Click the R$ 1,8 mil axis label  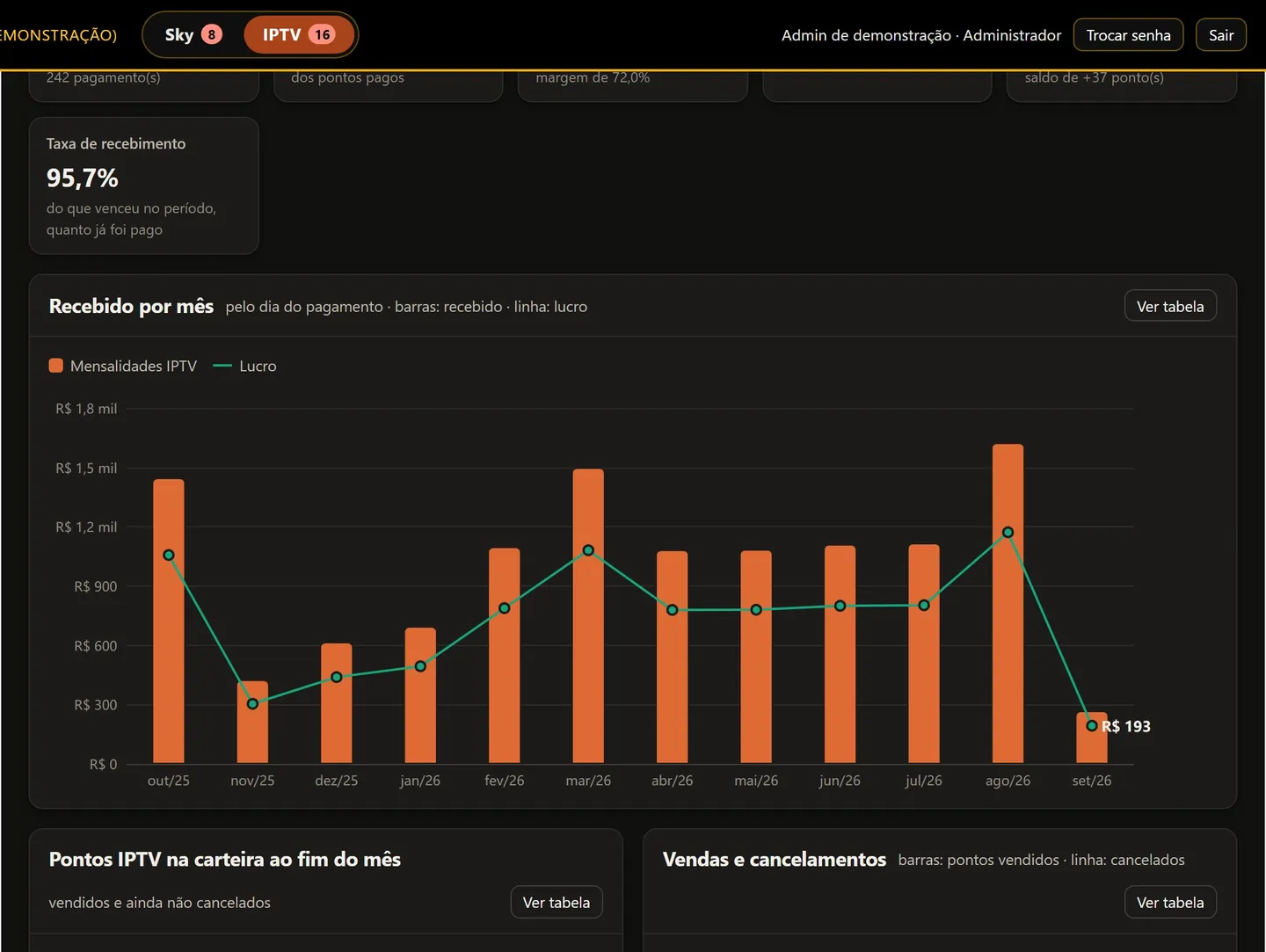pyautogui.click(x=86, y=409)
